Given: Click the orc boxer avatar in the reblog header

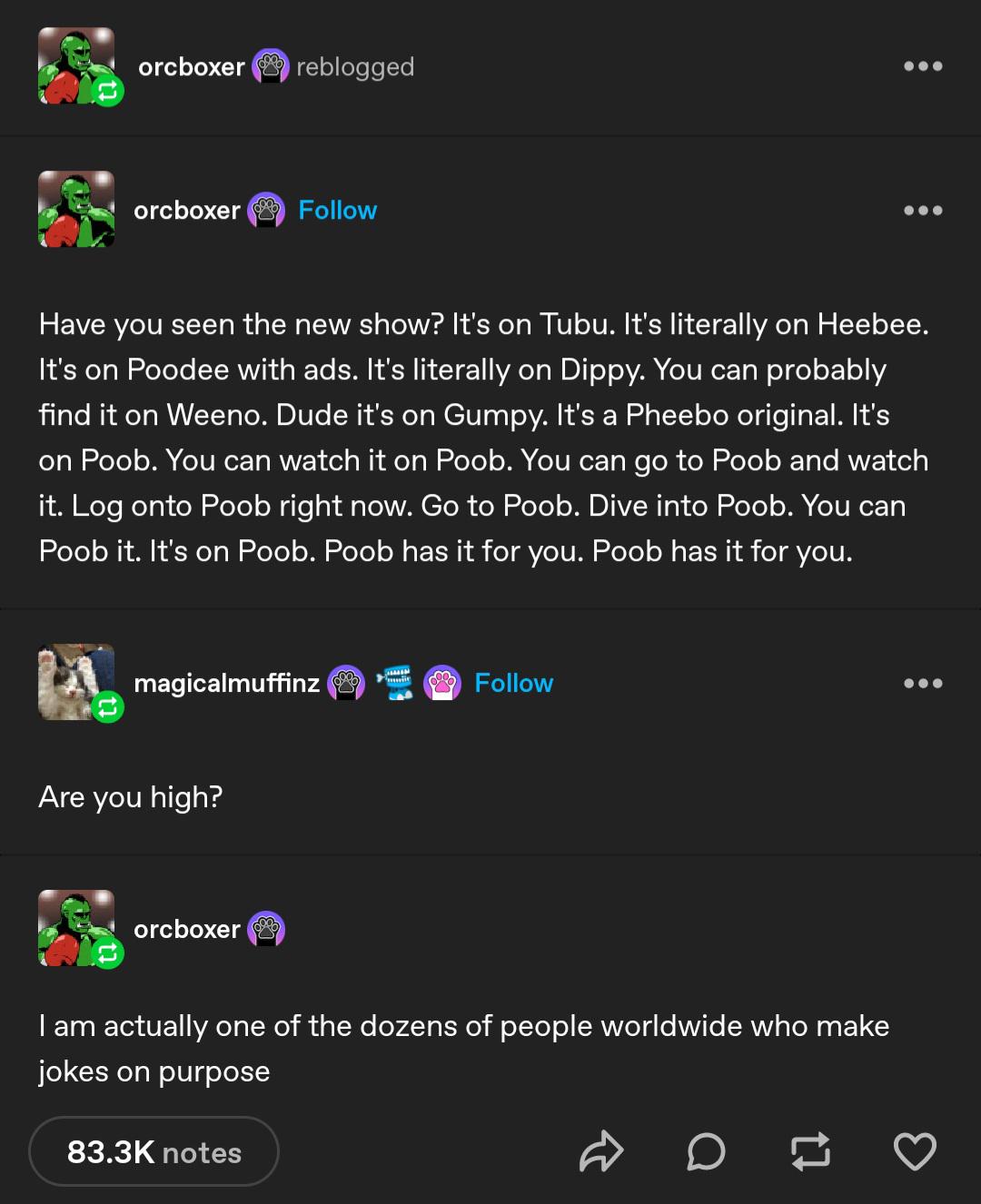Looking at the screenshot, I should point(76,65).
